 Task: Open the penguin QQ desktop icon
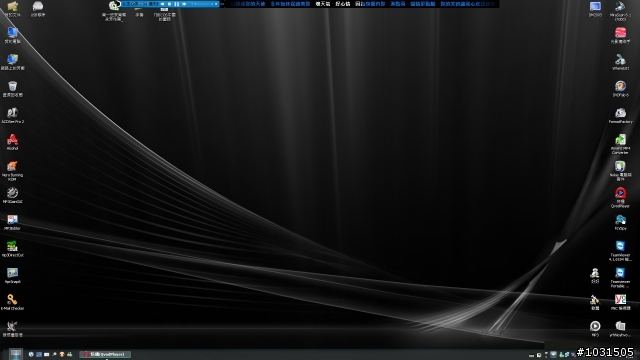[x=595, y=273]
